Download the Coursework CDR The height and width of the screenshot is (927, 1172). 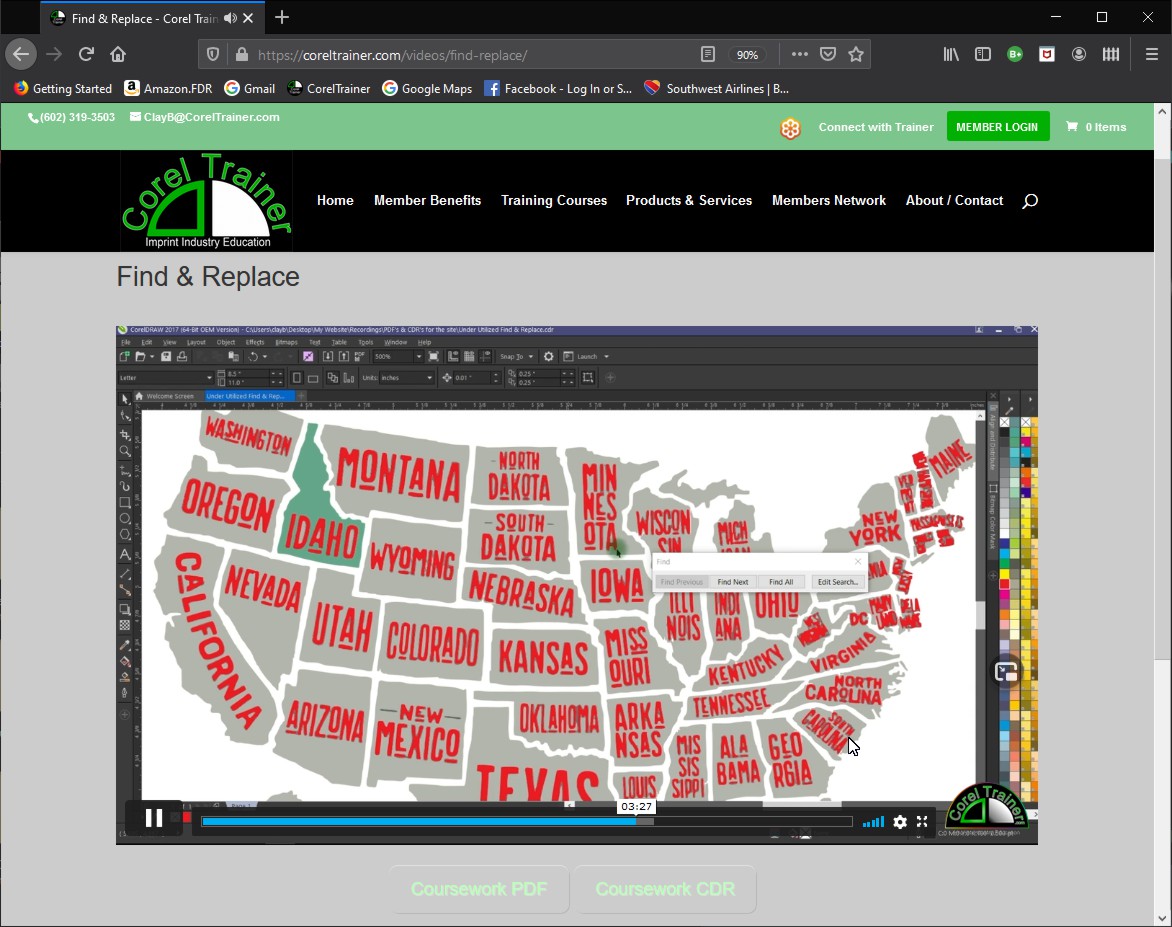click(x=665, y=889)
